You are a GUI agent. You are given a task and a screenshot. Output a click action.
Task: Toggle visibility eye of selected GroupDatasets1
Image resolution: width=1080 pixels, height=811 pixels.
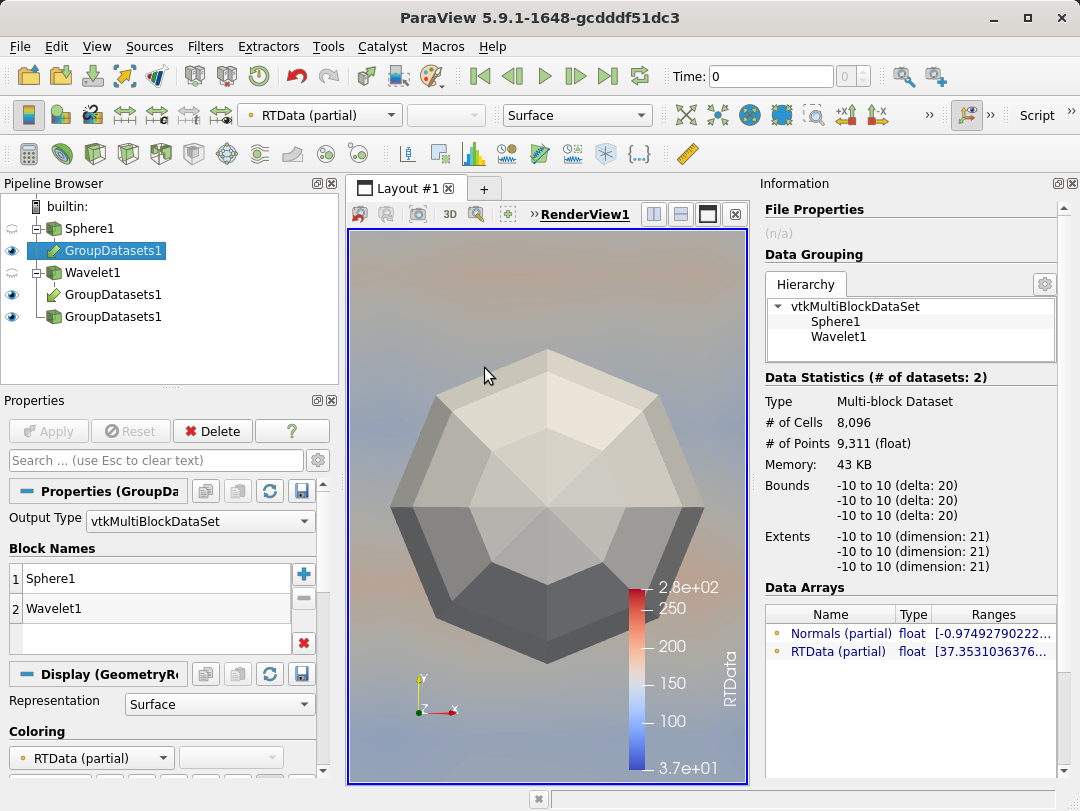tap(12, 251)
